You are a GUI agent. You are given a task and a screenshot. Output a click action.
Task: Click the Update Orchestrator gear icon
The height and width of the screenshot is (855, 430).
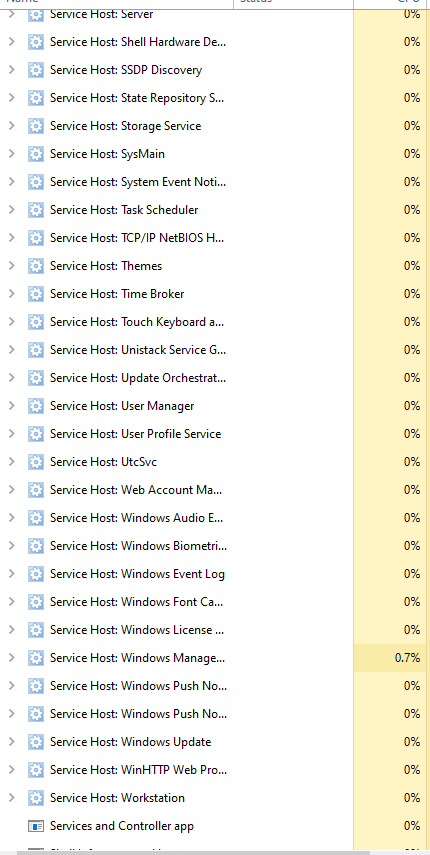coord(35,378)
